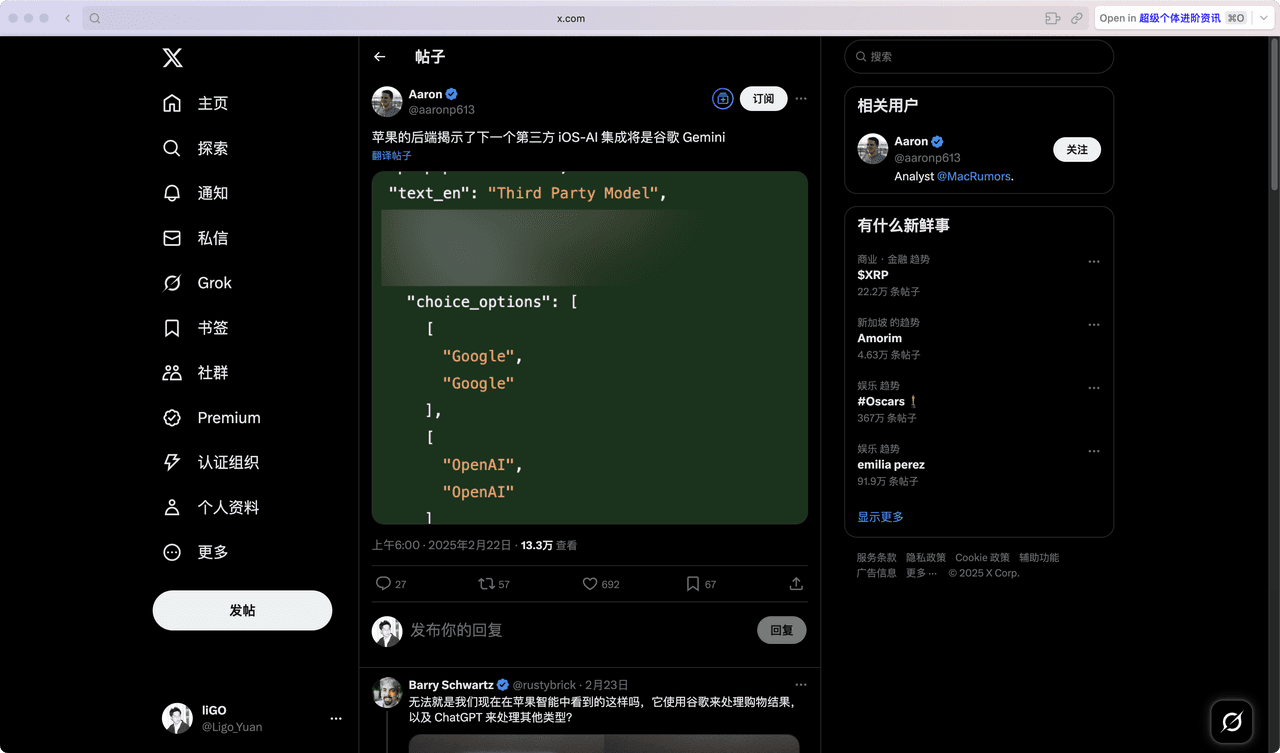This screenshot has height=753, width=1280.
Task: Open the Cookie 政策 link
Action: coord(982,558)
